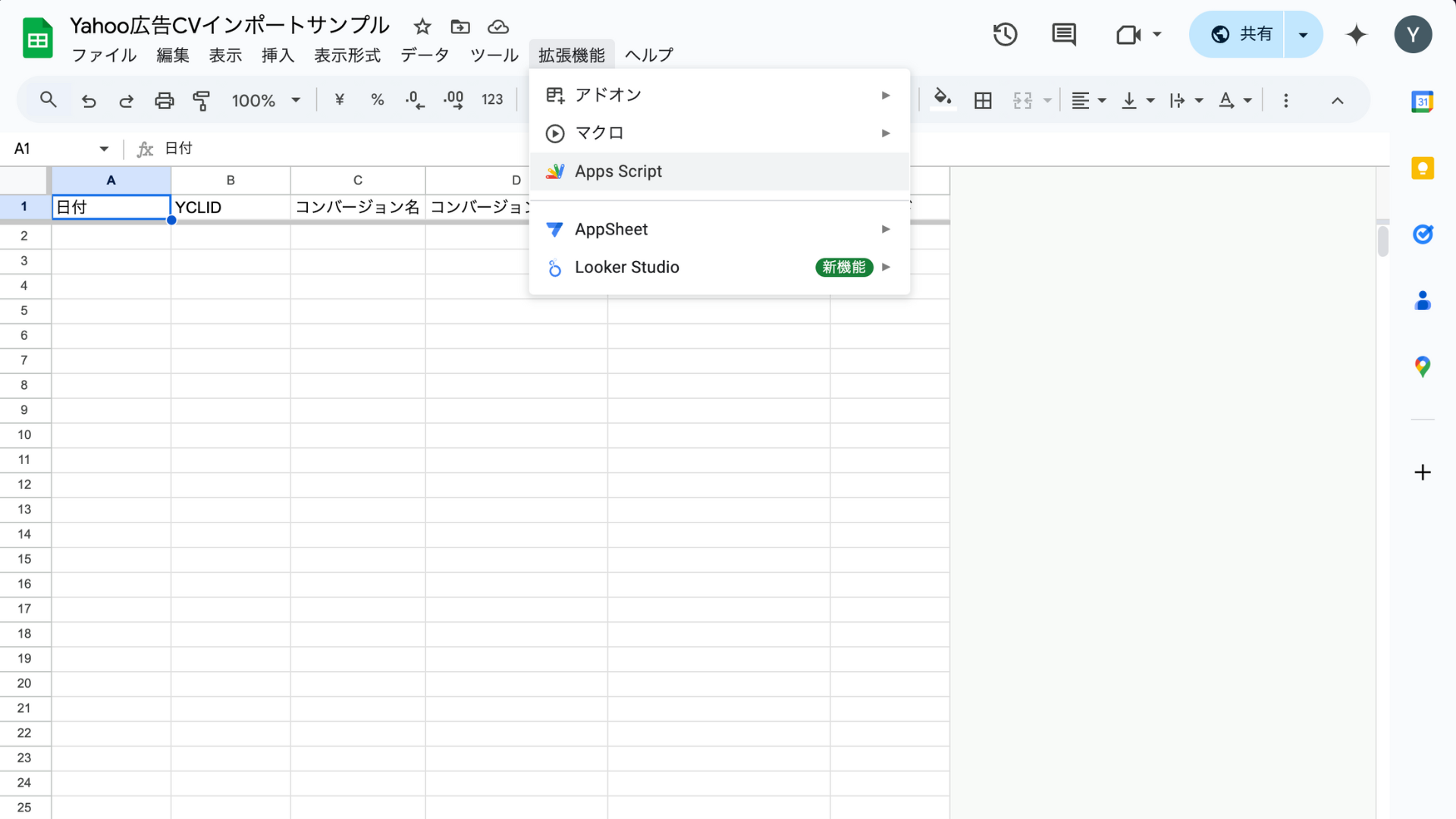This screenshot has width=1456, height=819.
Task: Close the 拡張機能 menu
Action: [572, 55]
